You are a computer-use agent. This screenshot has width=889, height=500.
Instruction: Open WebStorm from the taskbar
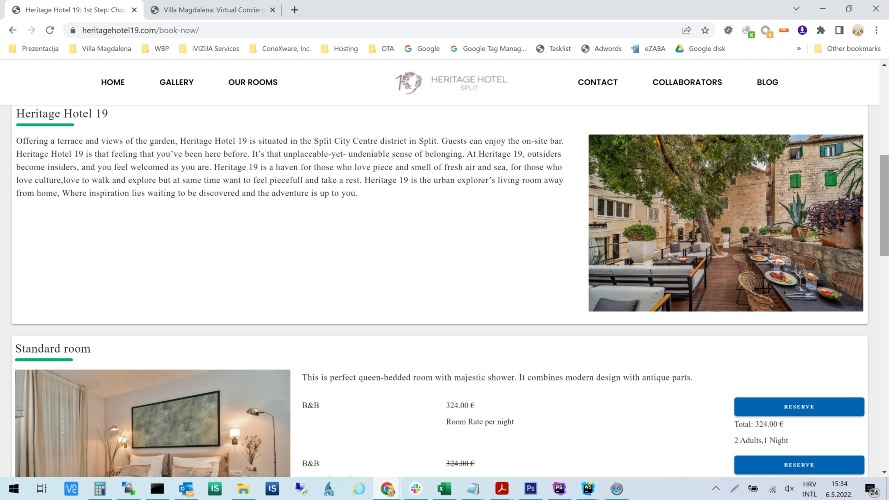click(588, 489)
